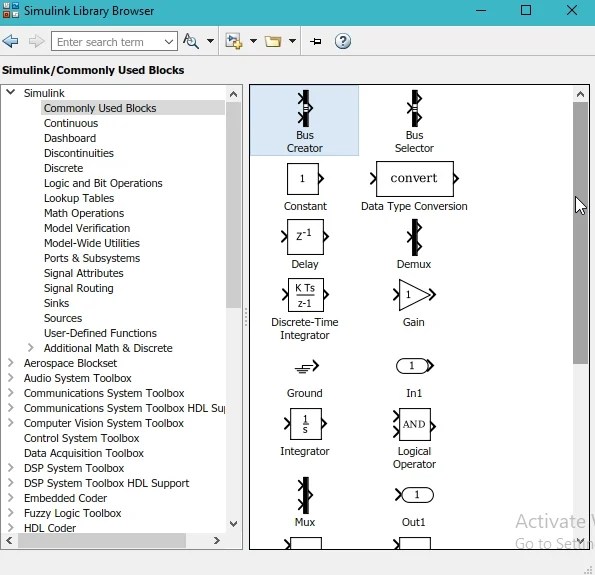Image resolution: width=595 pixels, height=575 pixels.
Task: Open help with question mark icon
Action: [x=343, y=41]
